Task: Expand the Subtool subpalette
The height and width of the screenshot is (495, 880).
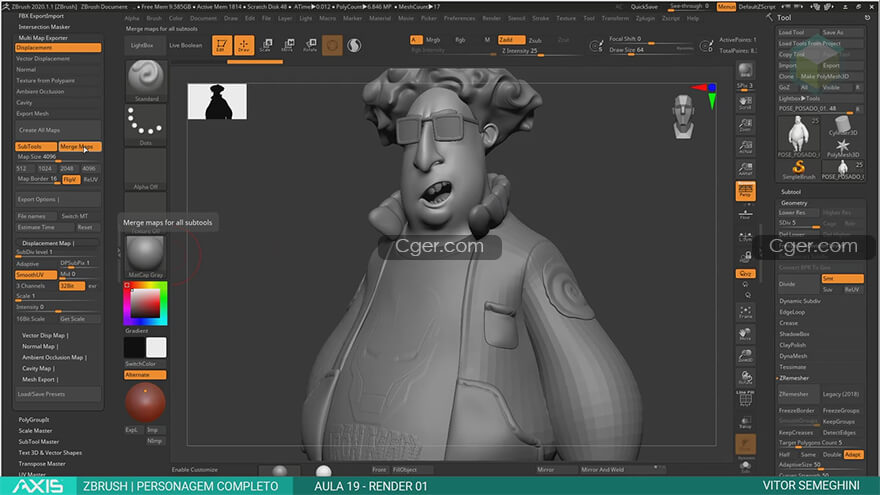Action: [x=791, y=191]
